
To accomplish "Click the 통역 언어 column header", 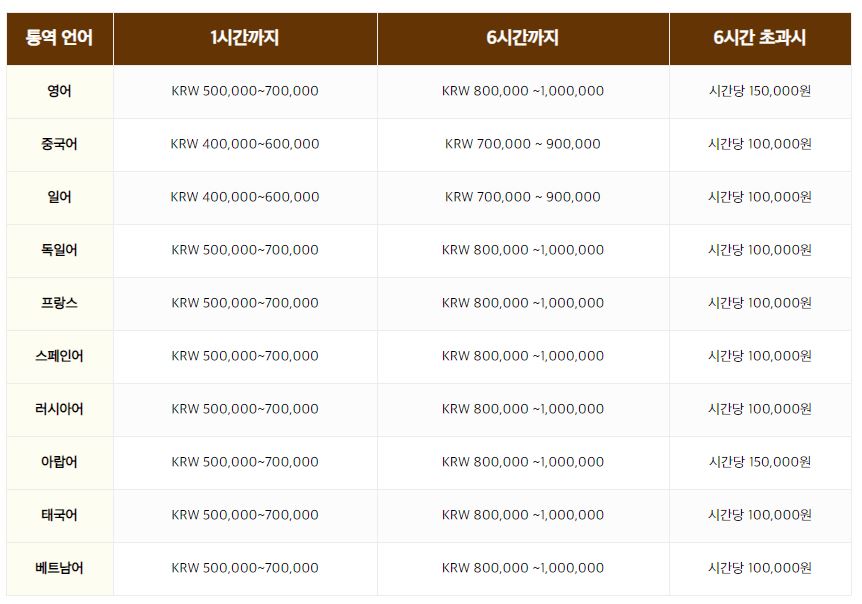I will tap(59, 38).
